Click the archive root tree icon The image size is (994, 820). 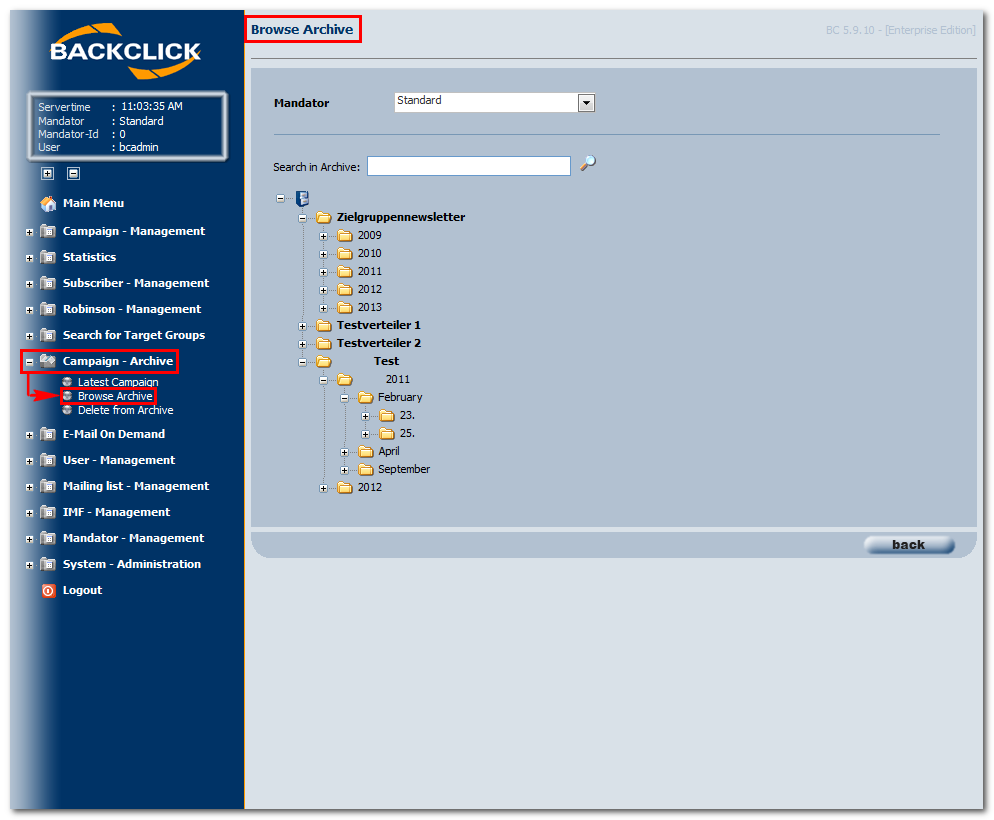coord(302,198)
